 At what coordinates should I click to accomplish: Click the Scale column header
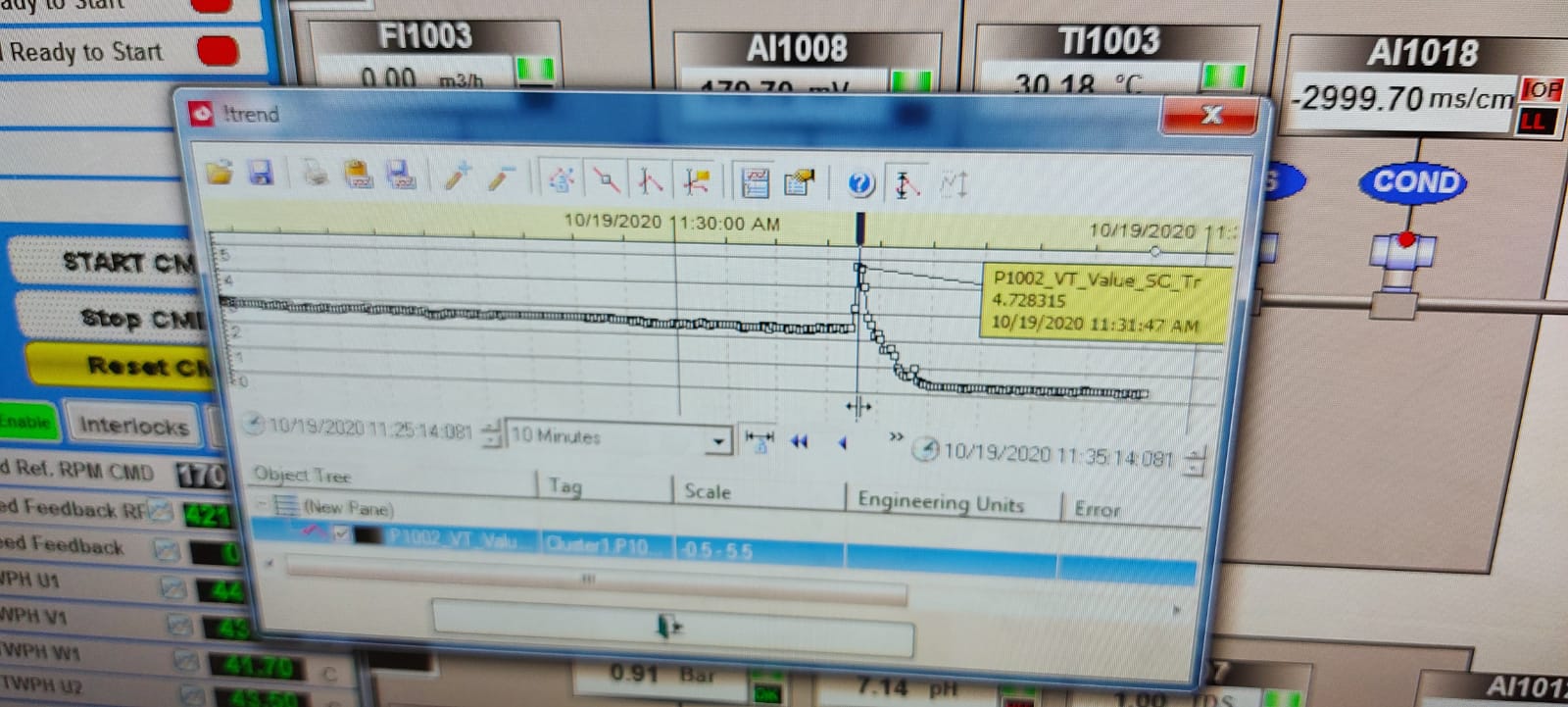pyautogui.click(x=708, y=491)
